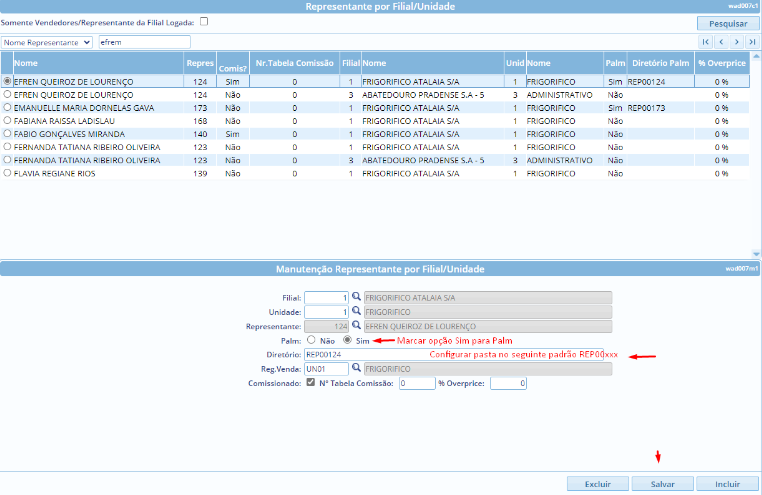Click the Excluir button
The width and height of the screenshot is (762, 495).
pos(598,484)
